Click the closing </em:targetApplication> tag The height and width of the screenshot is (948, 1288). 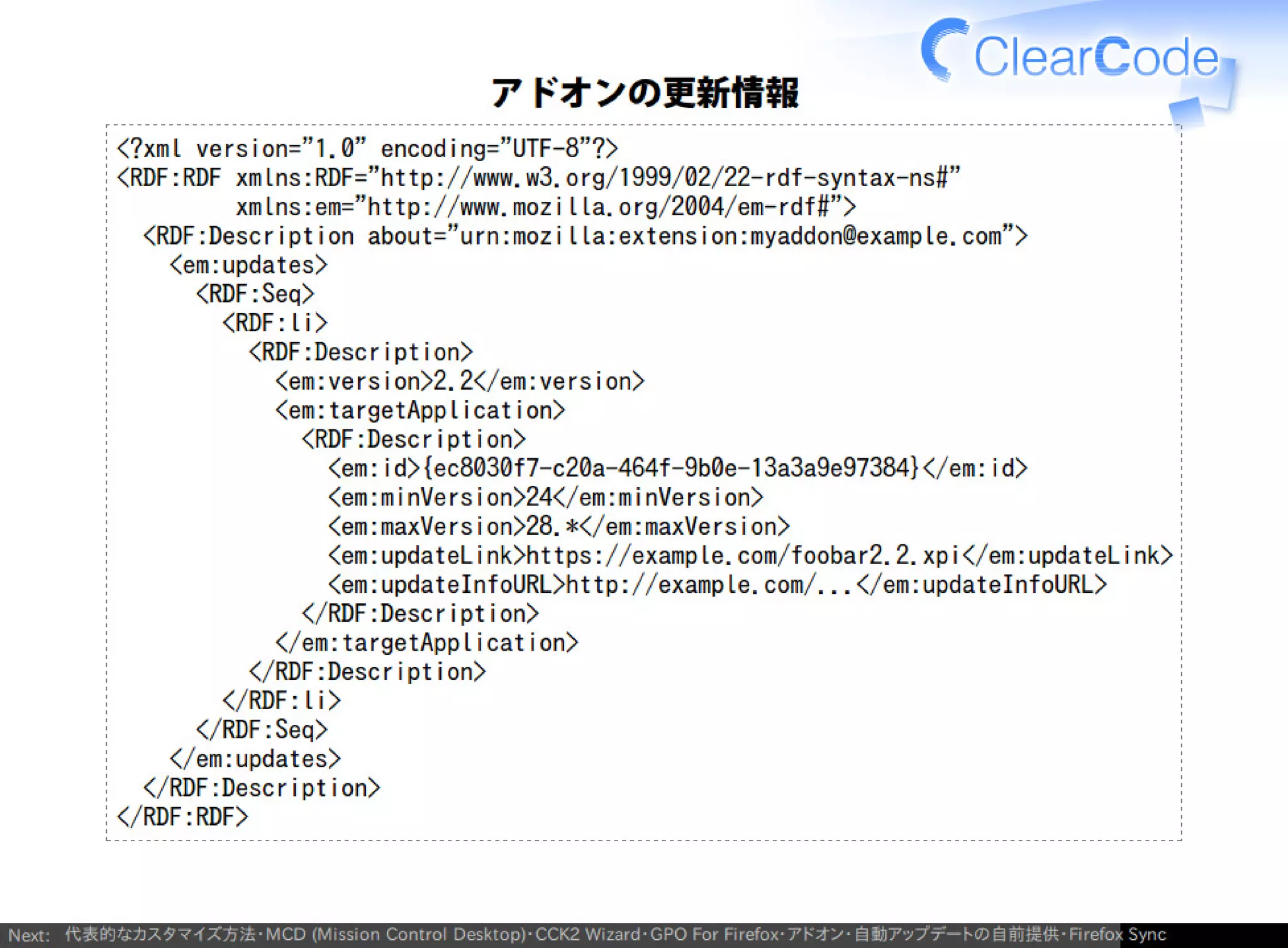[427, 642]
